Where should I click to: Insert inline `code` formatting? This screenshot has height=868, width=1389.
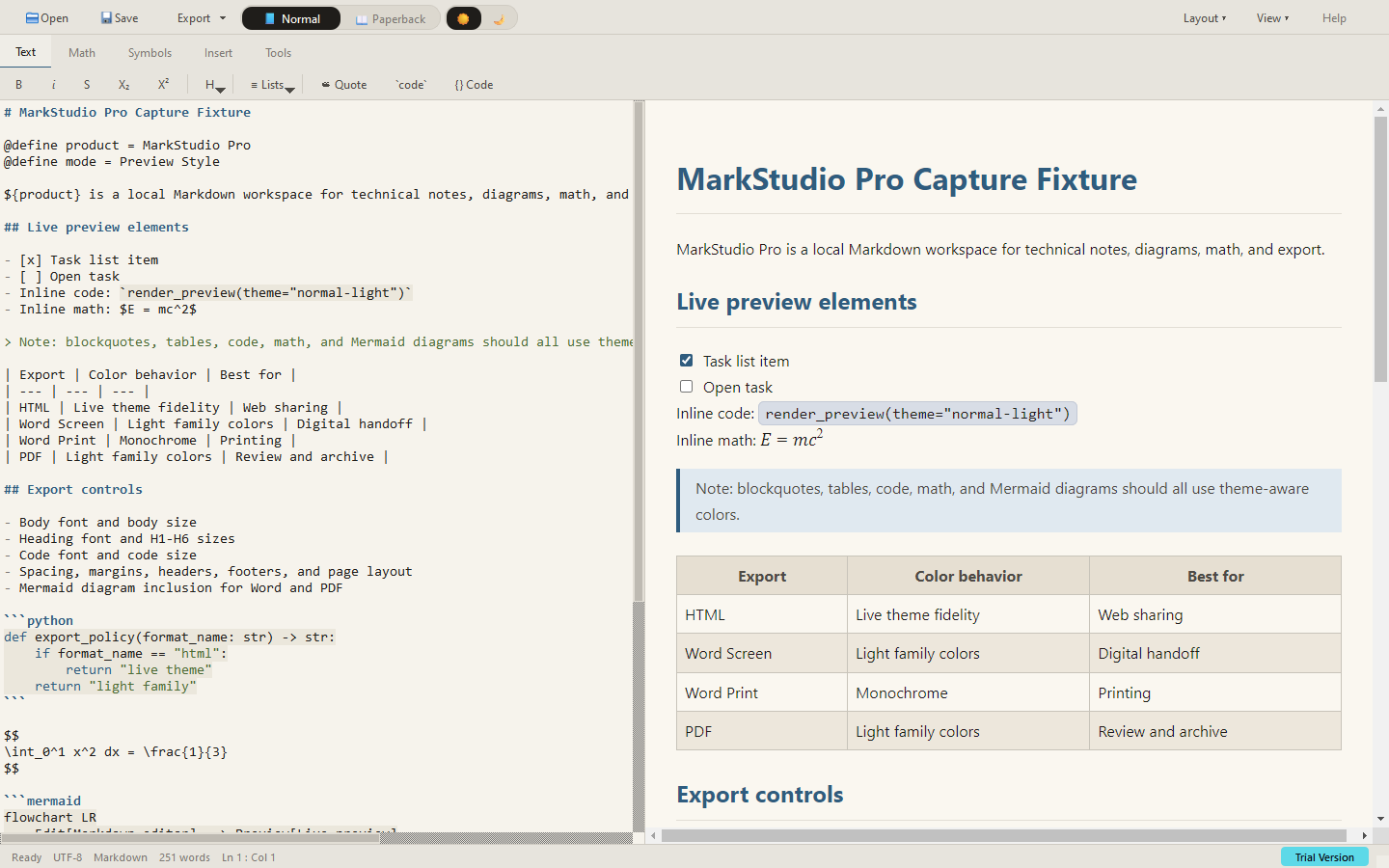tap(411, 85)
